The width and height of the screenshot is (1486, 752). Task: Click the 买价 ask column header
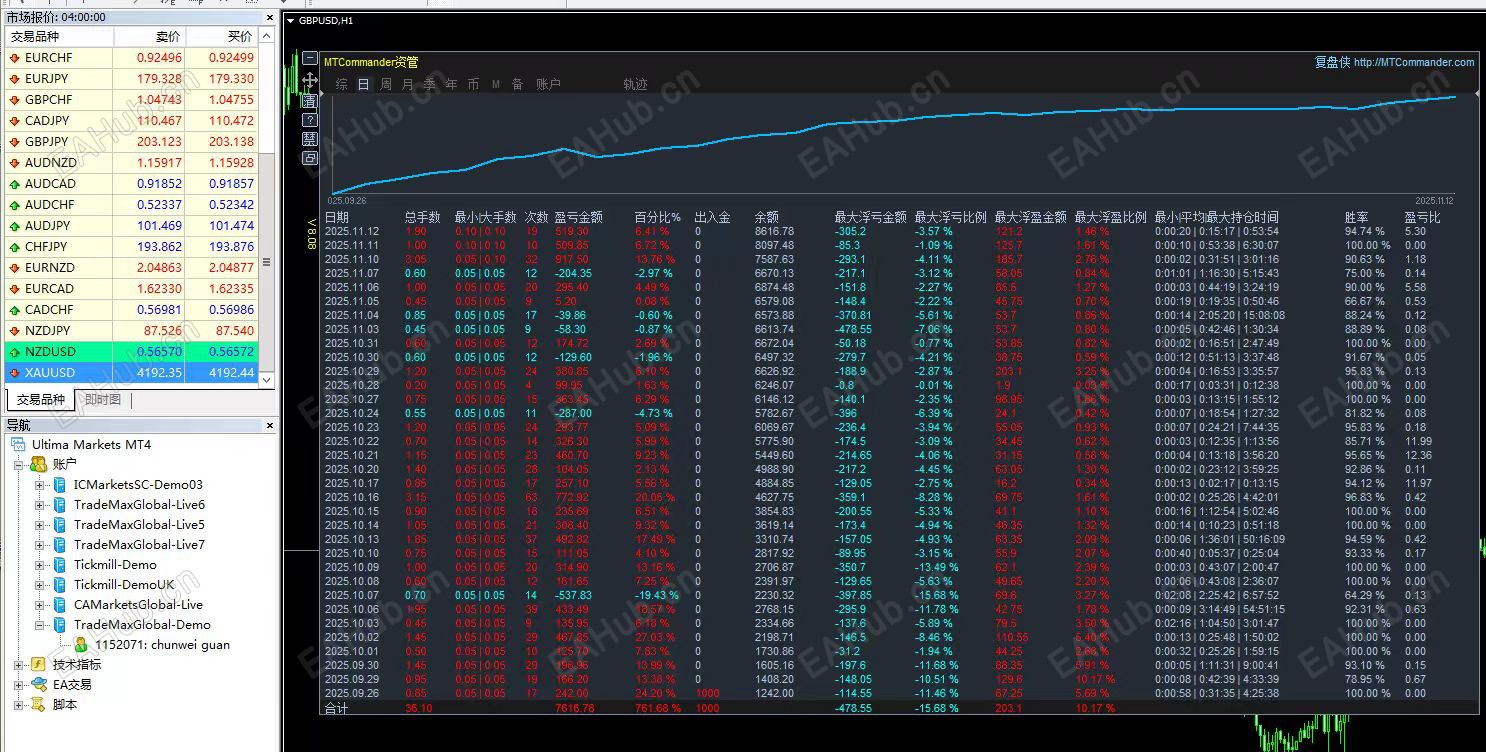click(222, 37)
